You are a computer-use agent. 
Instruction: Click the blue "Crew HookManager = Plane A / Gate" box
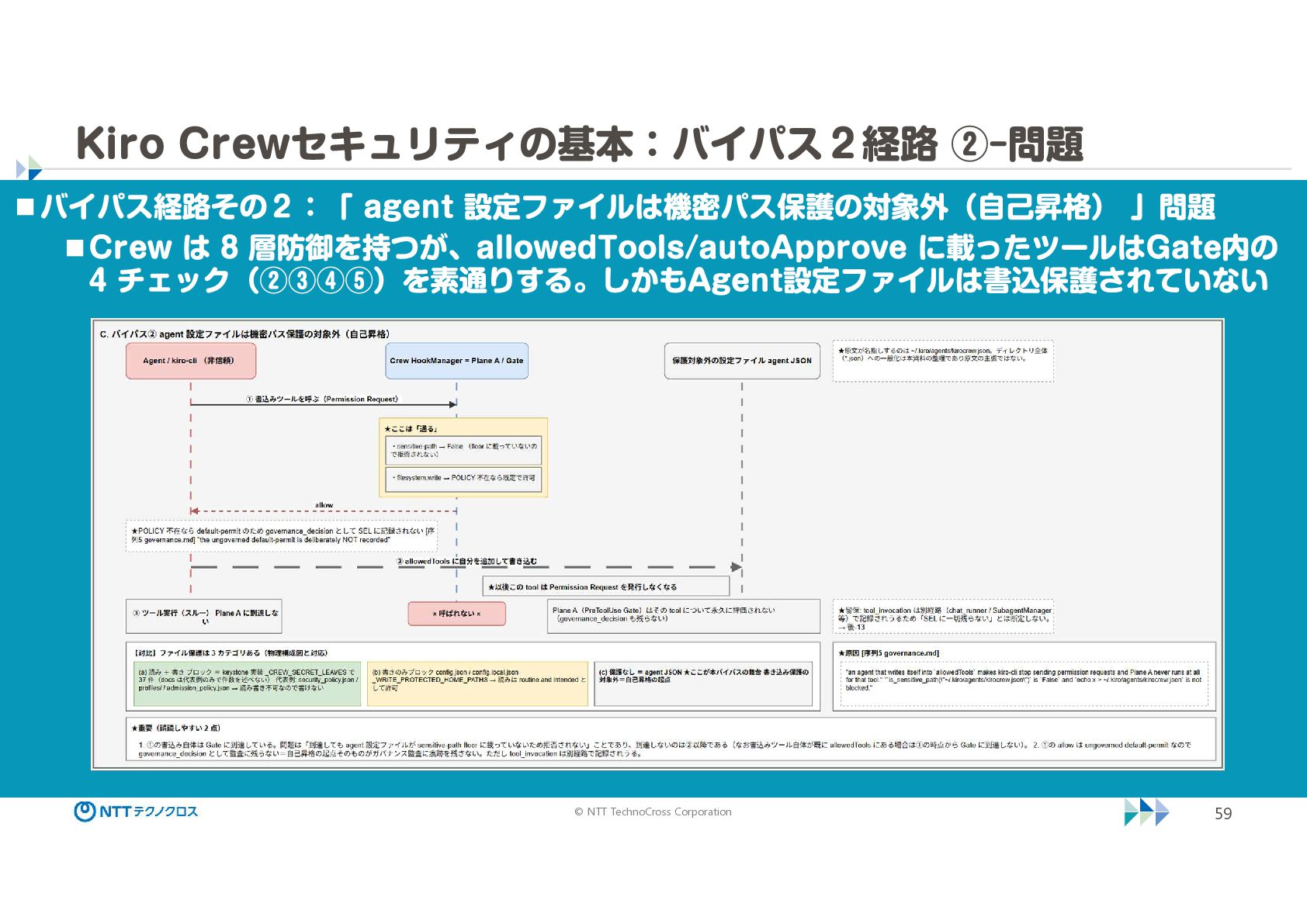click(x=456, y=361)
